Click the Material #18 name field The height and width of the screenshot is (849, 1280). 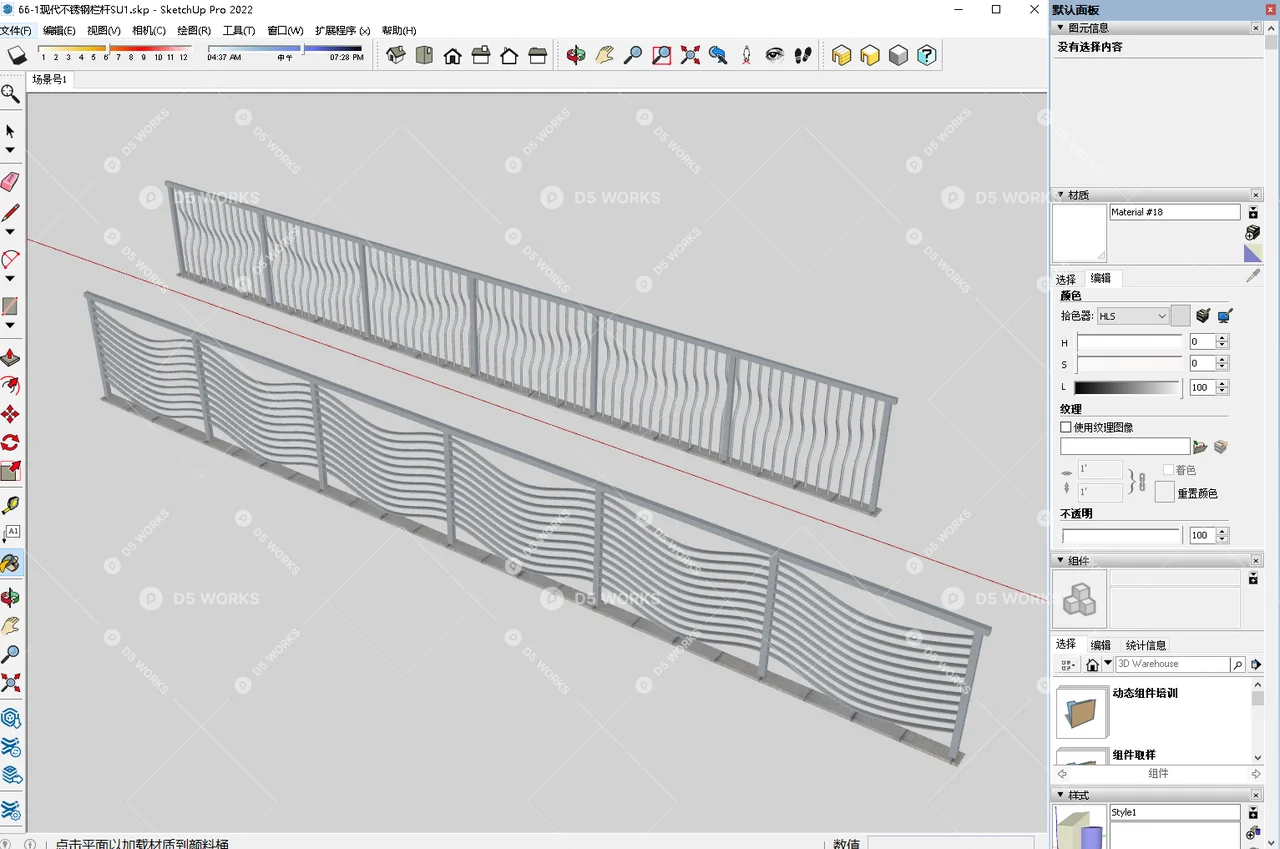1174,211
